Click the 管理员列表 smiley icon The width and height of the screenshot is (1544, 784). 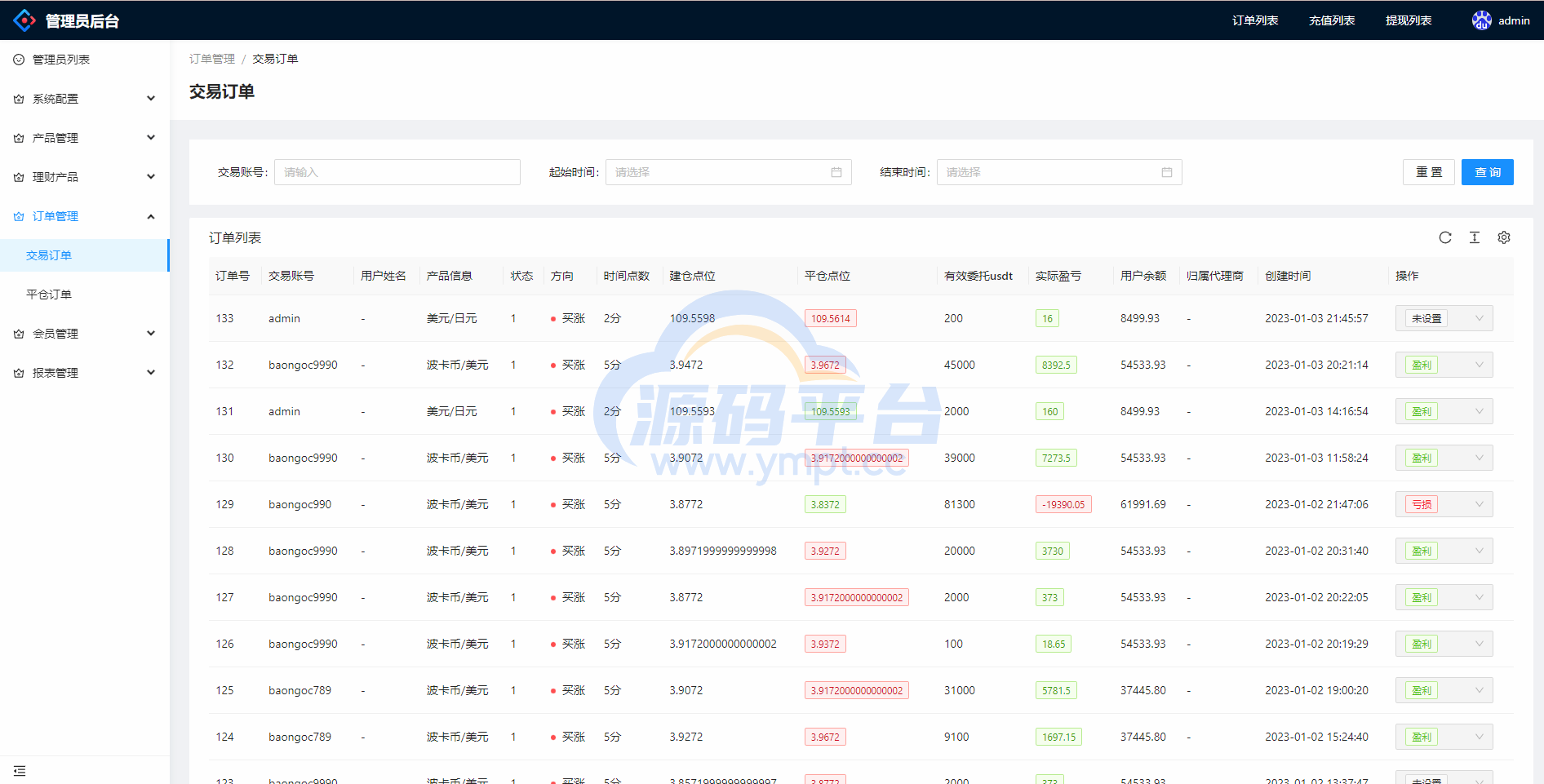(x=19, y=60)
